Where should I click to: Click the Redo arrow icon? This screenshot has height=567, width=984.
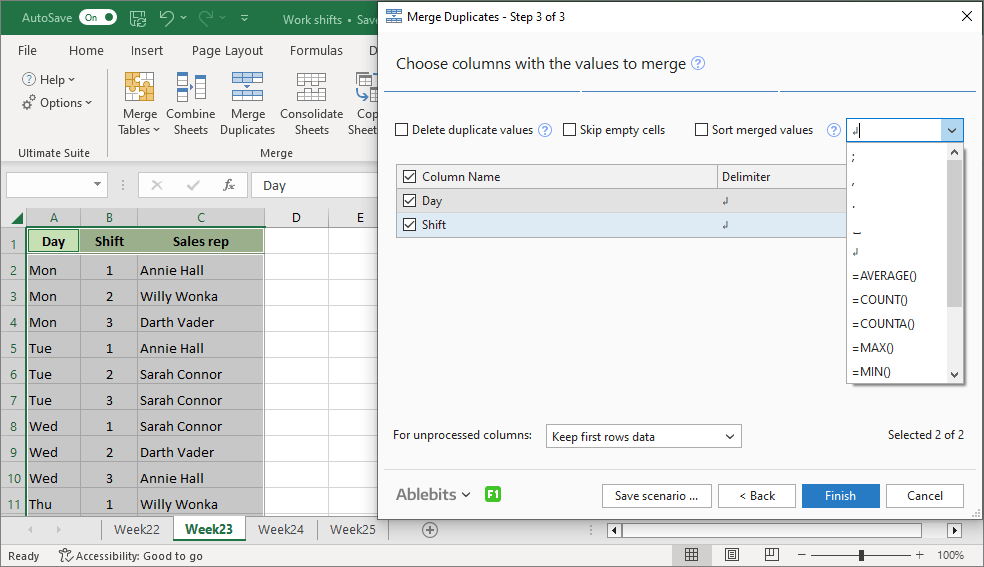206,18
